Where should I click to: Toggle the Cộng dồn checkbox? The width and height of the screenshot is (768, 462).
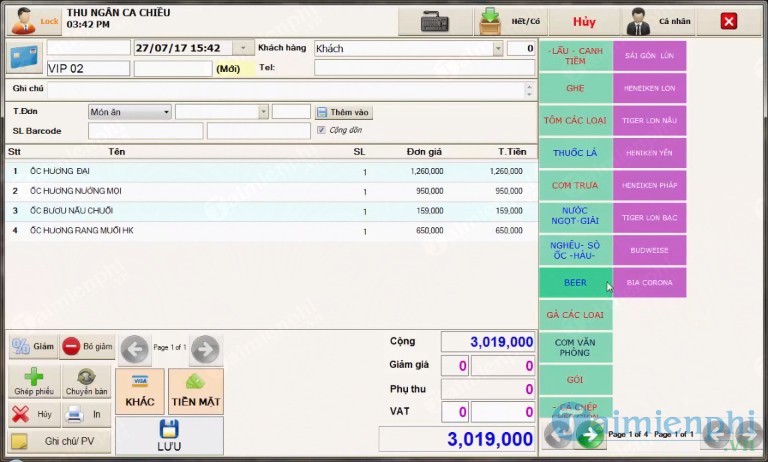[x=321, y=130]
